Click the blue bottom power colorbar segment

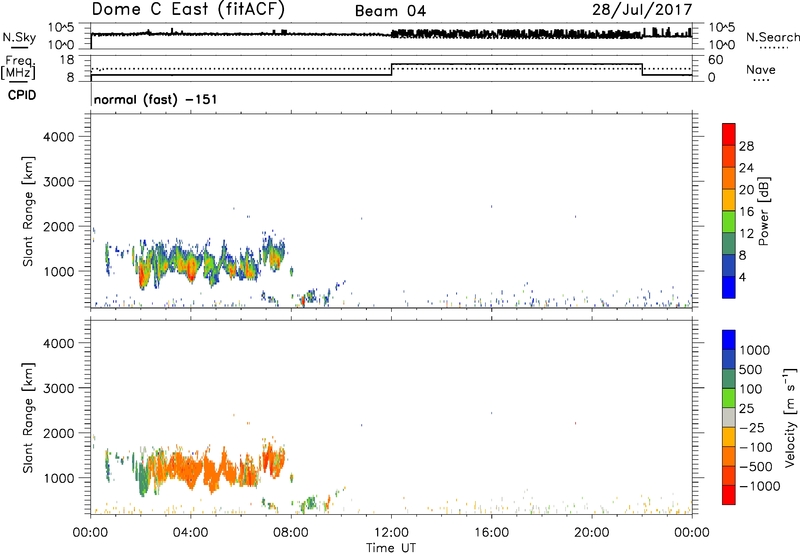coord(729,287)
